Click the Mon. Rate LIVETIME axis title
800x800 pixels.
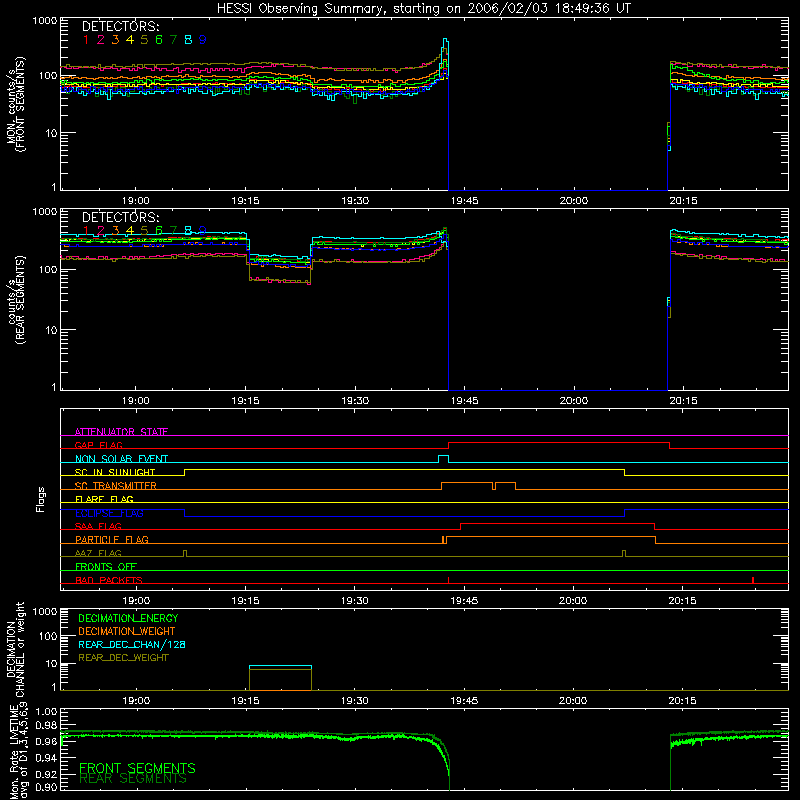(x=18, y=752)
